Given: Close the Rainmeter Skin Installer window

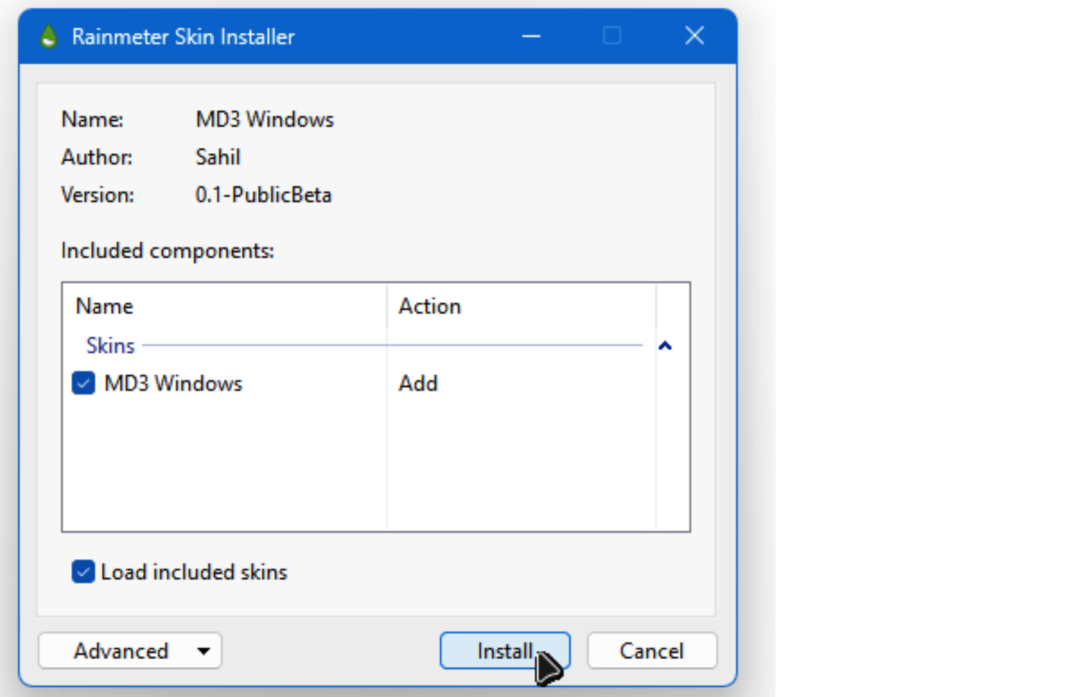Looking at the screenshot, I should (x=695, y=37).
